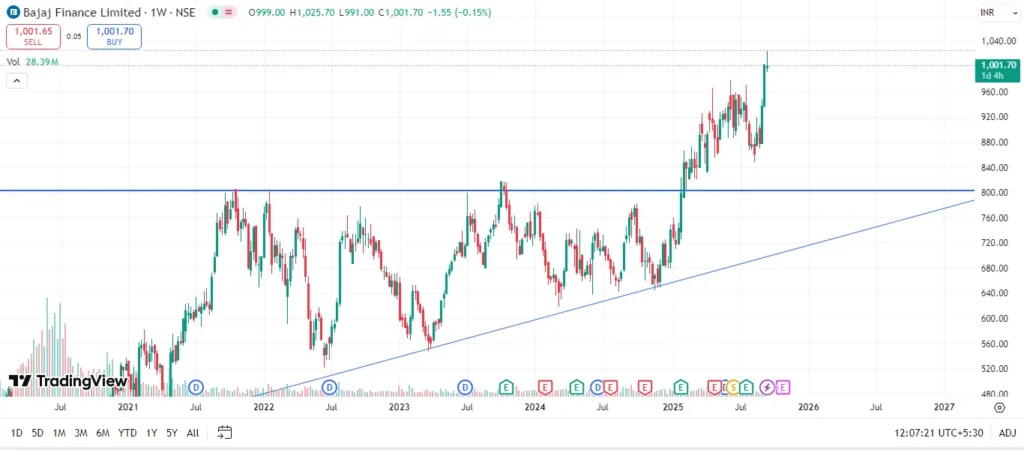Screen dimensions: 1024x450
Task: Click the Bajaj Finance symbol logo
Action: [x=13, y=12]
